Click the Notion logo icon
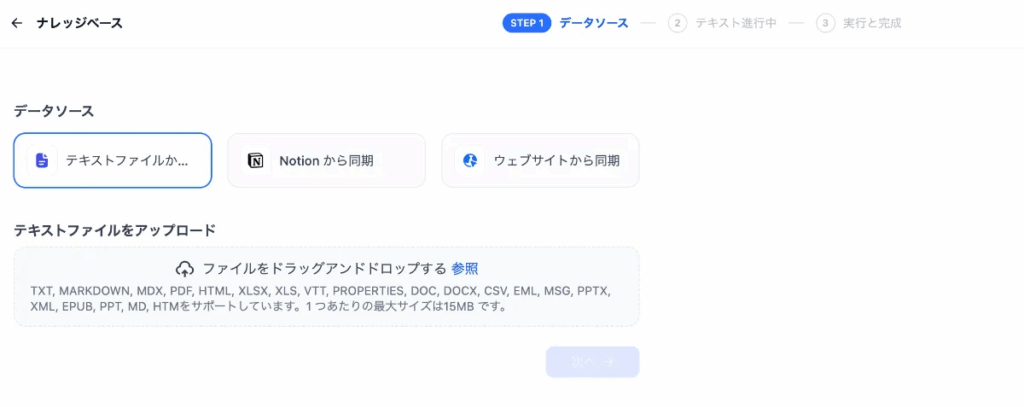This screenshot has height=407, width=1024. tap(256, 160)
